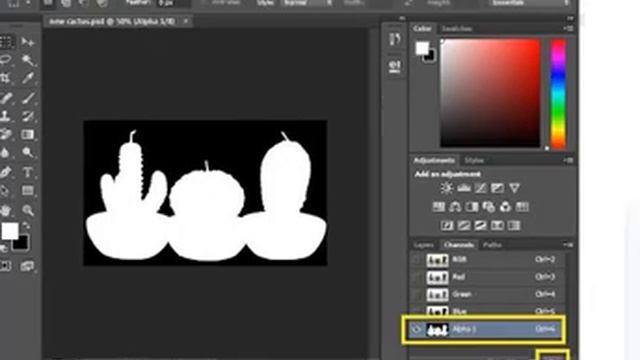Add a Vibrance adjustment
Screen dimensions: 640x360
click(x=514, y=188)
